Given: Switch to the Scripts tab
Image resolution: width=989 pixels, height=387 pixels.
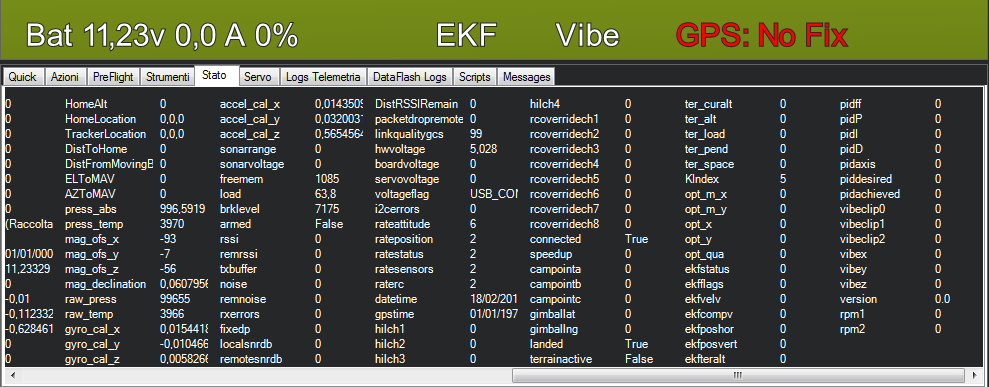Looking at the screenshot, I should tap(474, 77).
